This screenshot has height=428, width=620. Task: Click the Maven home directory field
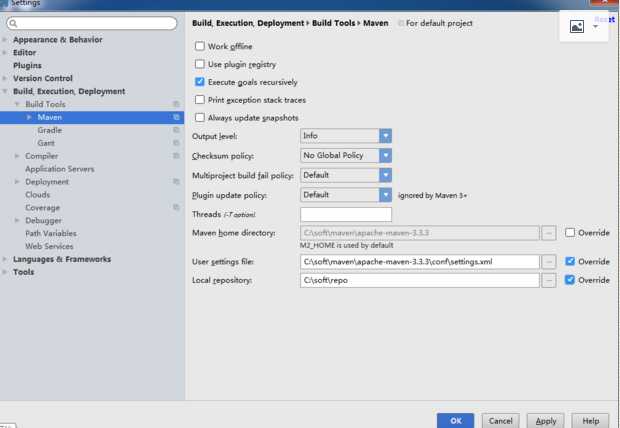[x=420, y=233]
